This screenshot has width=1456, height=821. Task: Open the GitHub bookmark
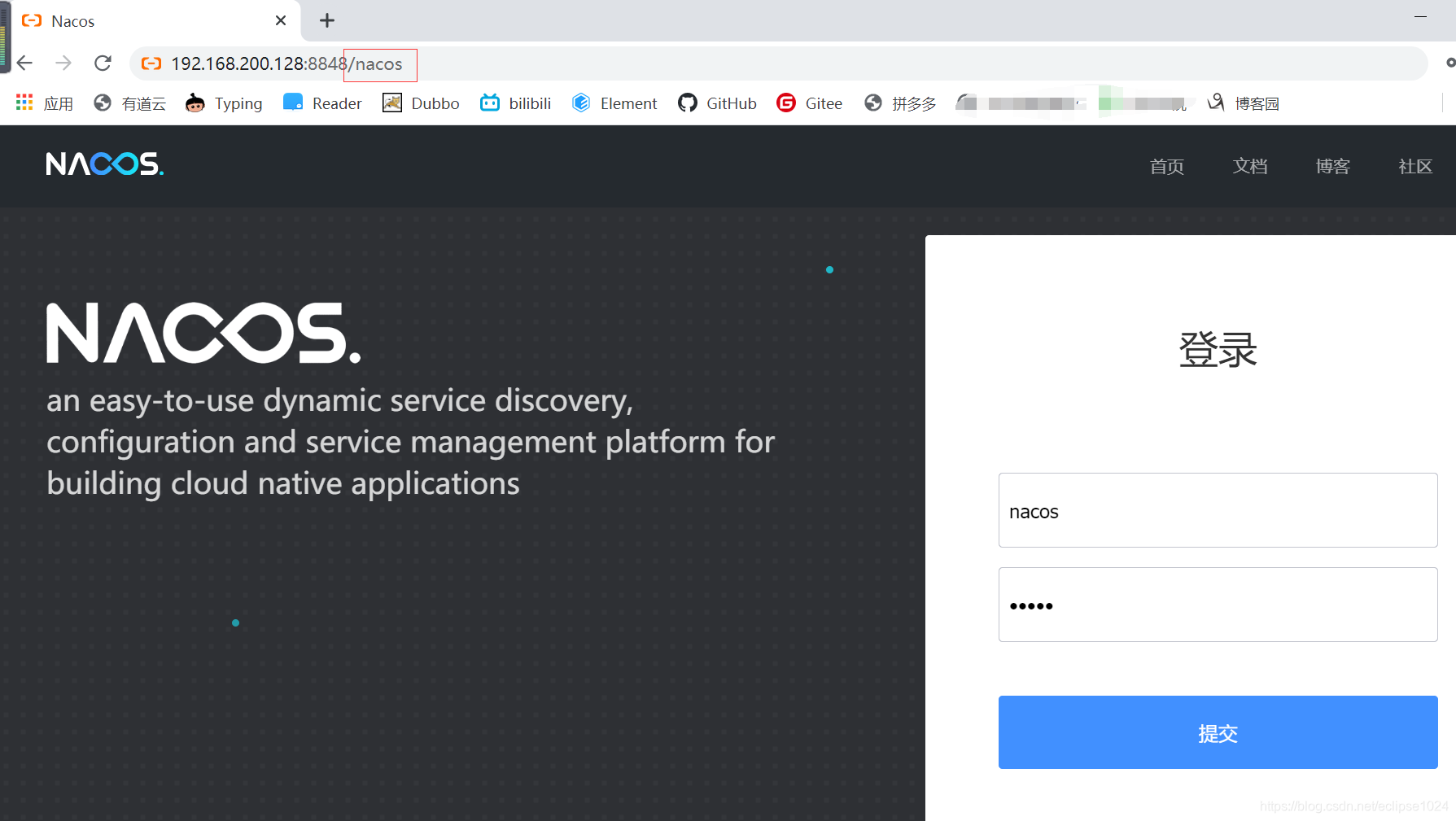(x=717, y=103)
